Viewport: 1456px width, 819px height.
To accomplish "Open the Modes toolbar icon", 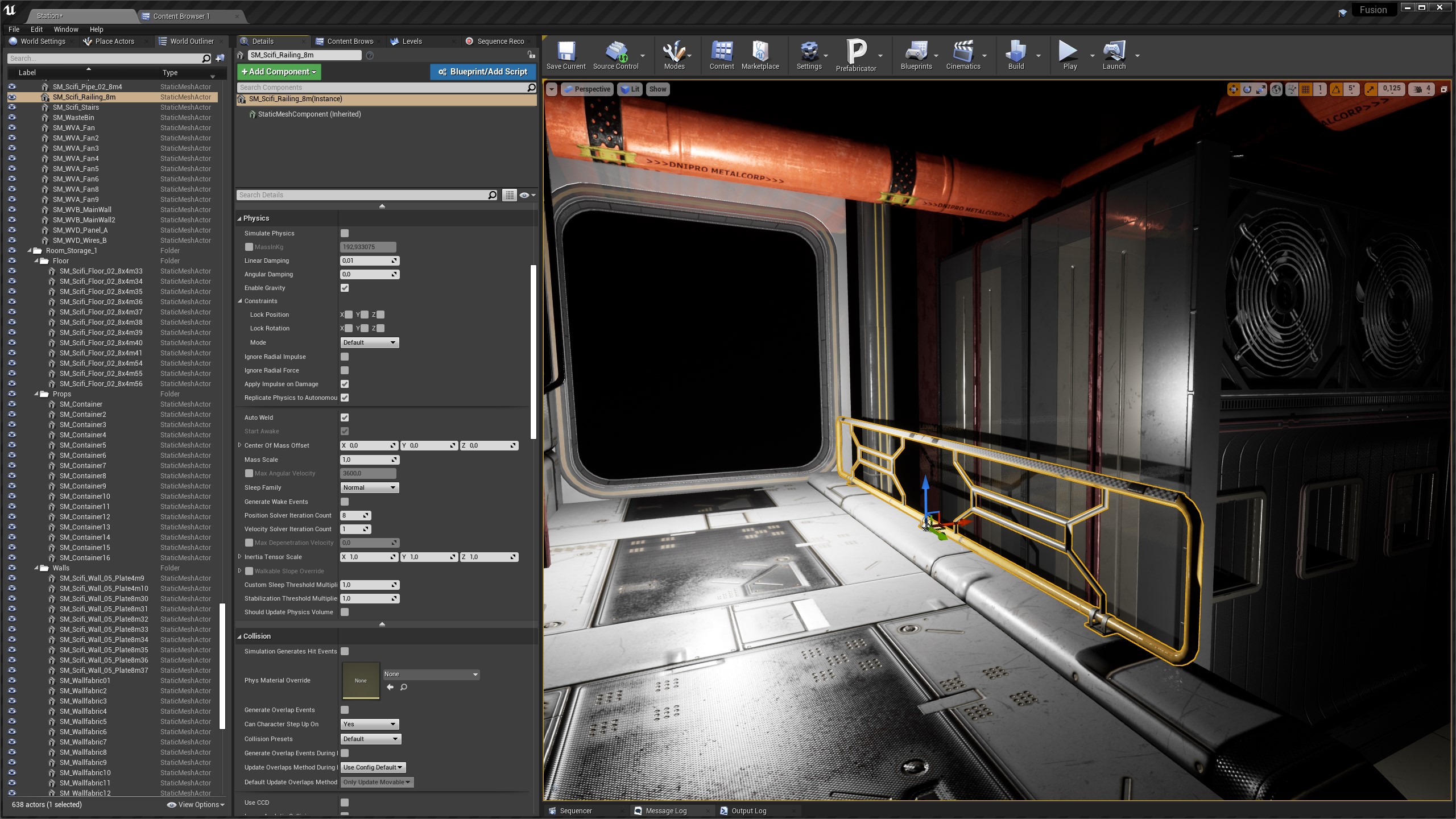I will coord(674,55).
